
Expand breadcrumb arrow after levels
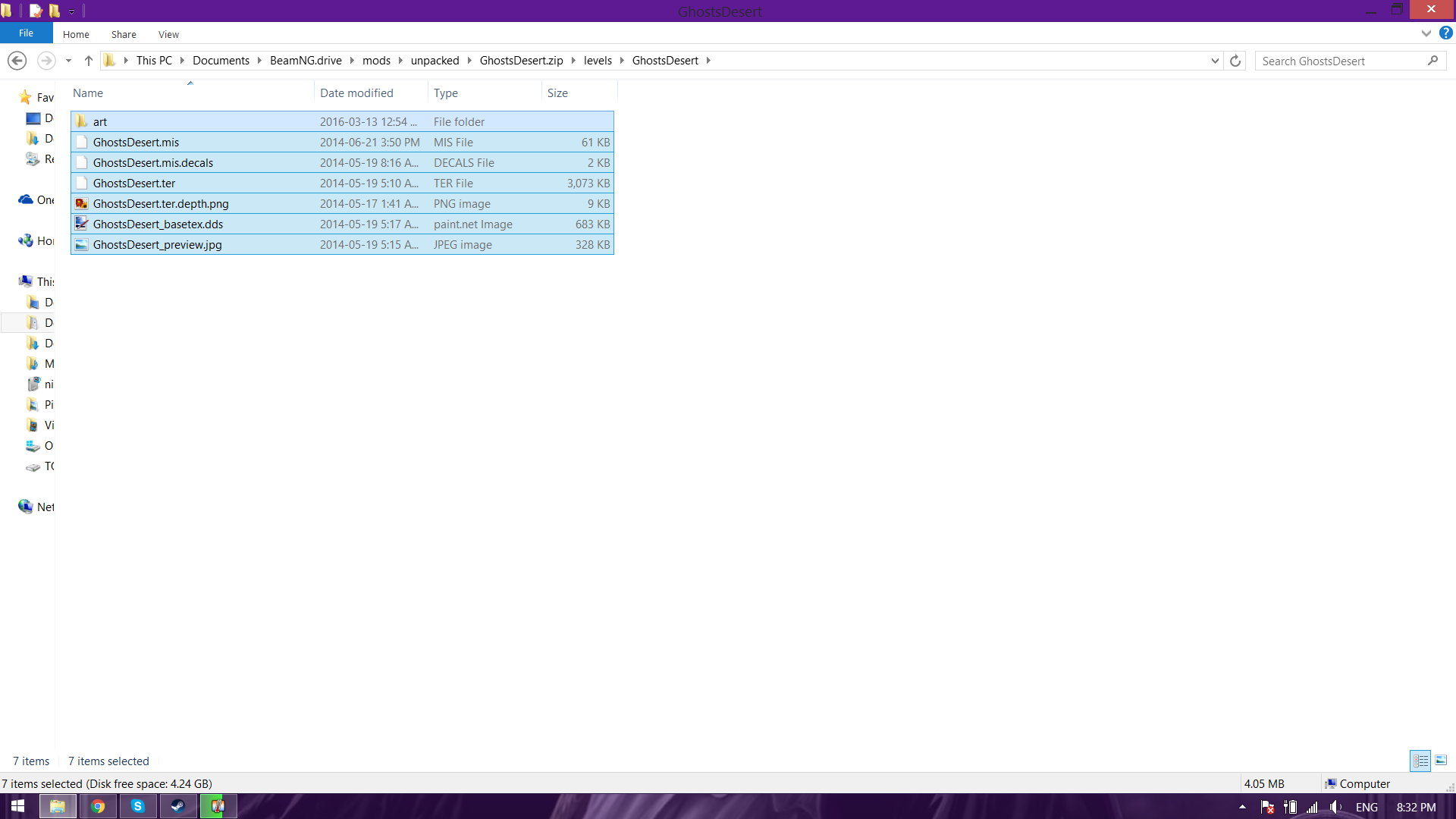coord(622,61)
